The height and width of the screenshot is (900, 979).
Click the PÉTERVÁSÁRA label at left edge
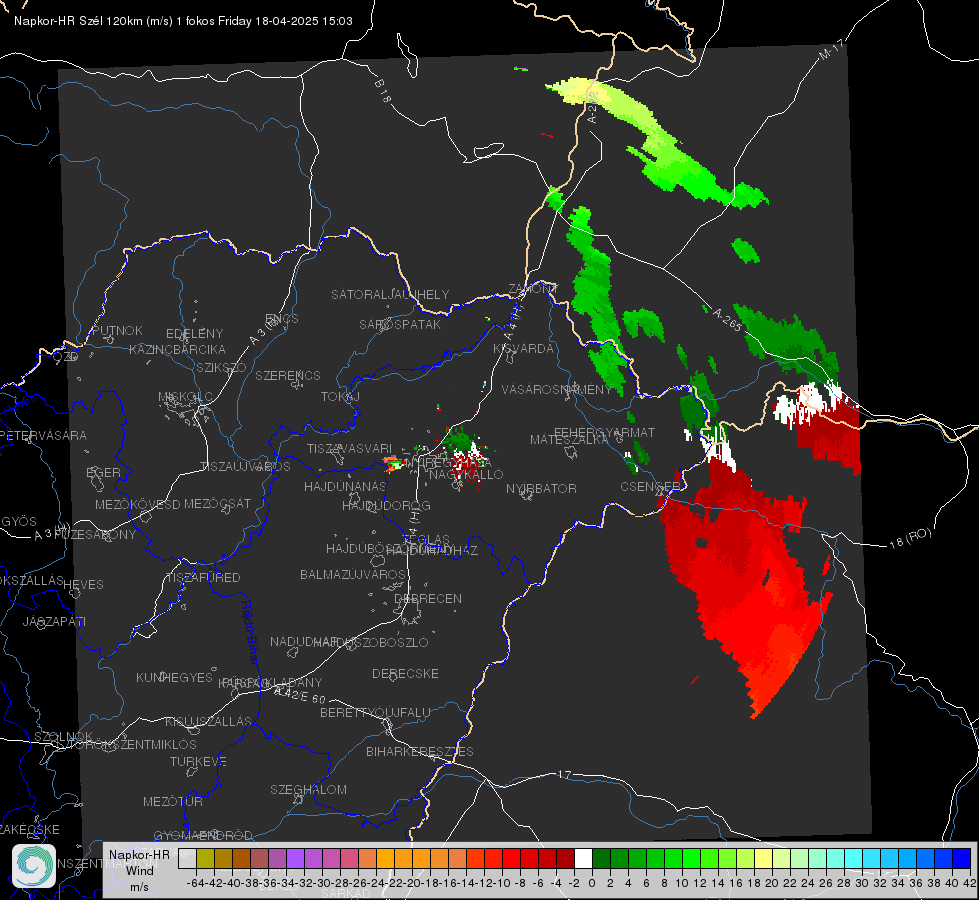click(44, 435)
